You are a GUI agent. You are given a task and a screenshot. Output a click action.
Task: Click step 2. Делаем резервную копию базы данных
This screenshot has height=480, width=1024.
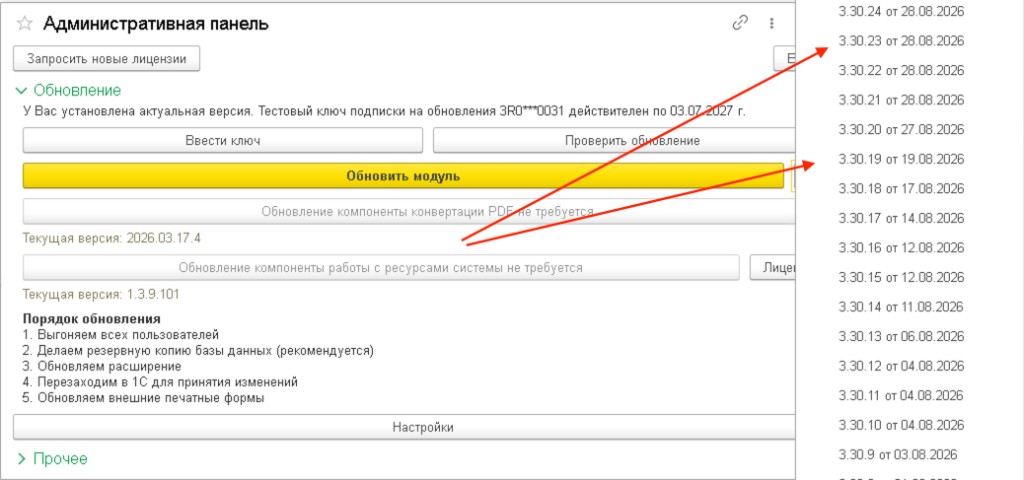pyautogui.click(x=198, y=351)
